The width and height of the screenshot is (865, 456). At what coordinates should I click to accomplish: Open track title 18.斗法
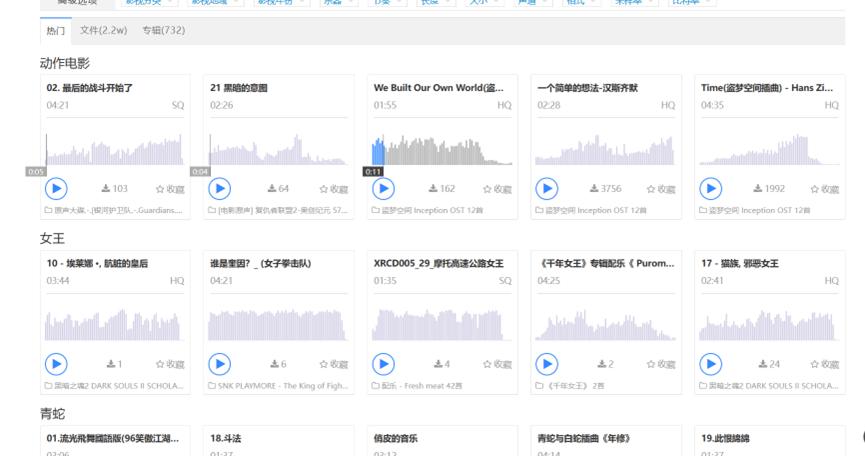[x=226, y=438]
